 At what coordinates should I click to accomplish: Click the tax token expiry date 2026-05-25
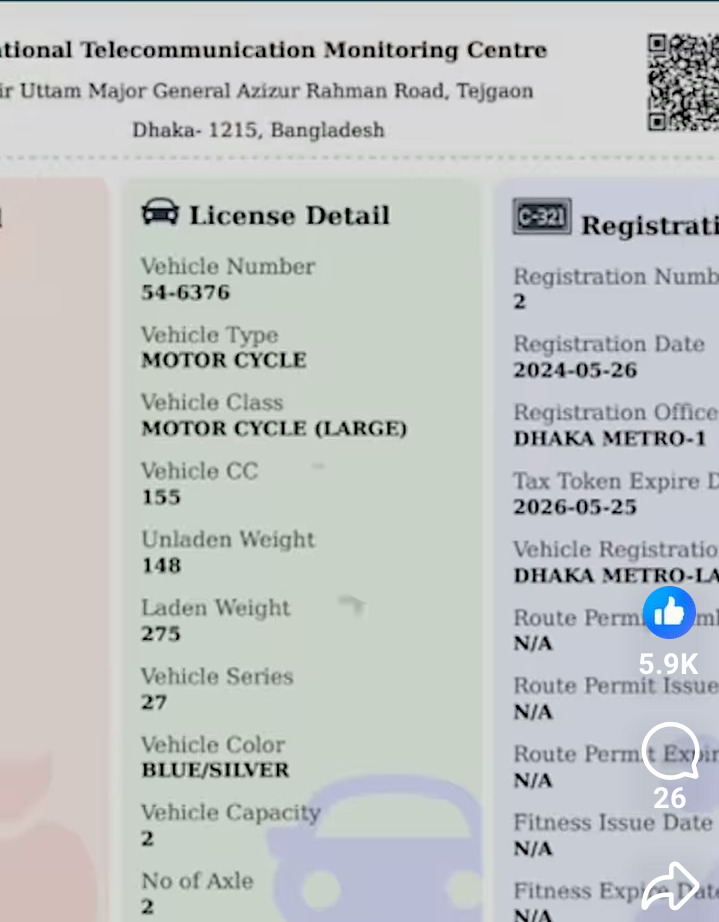click(575, 506)
